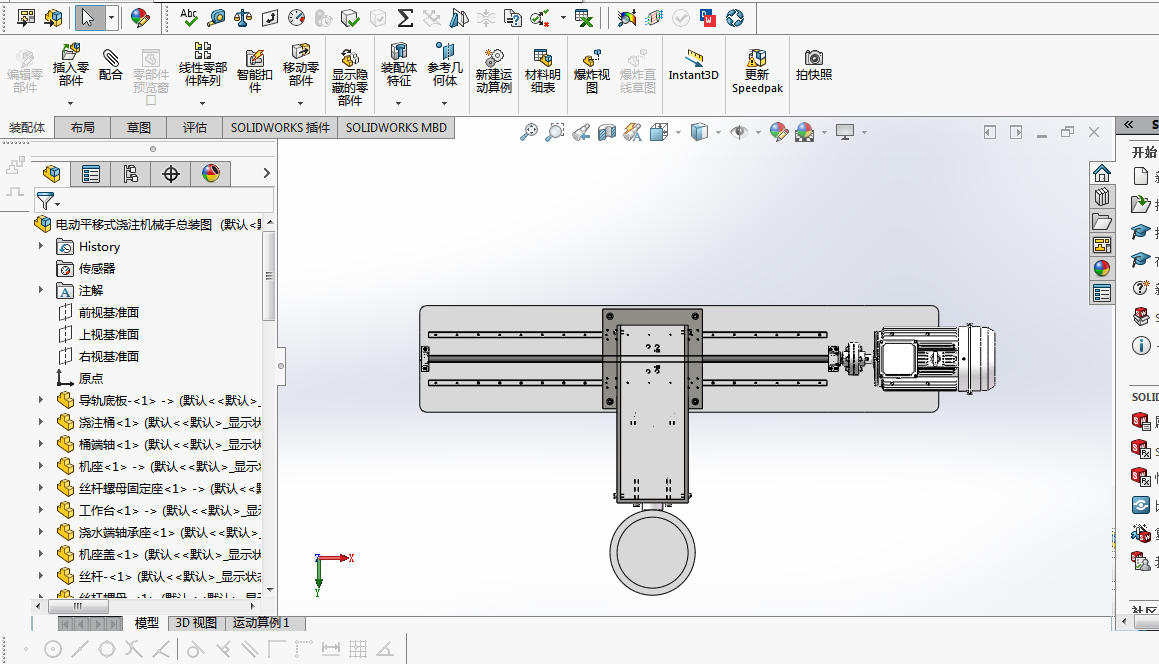Open the ConfigurationManager tab icon
The height and width of the screenshot is (664, 1159).
click(131, 174)
